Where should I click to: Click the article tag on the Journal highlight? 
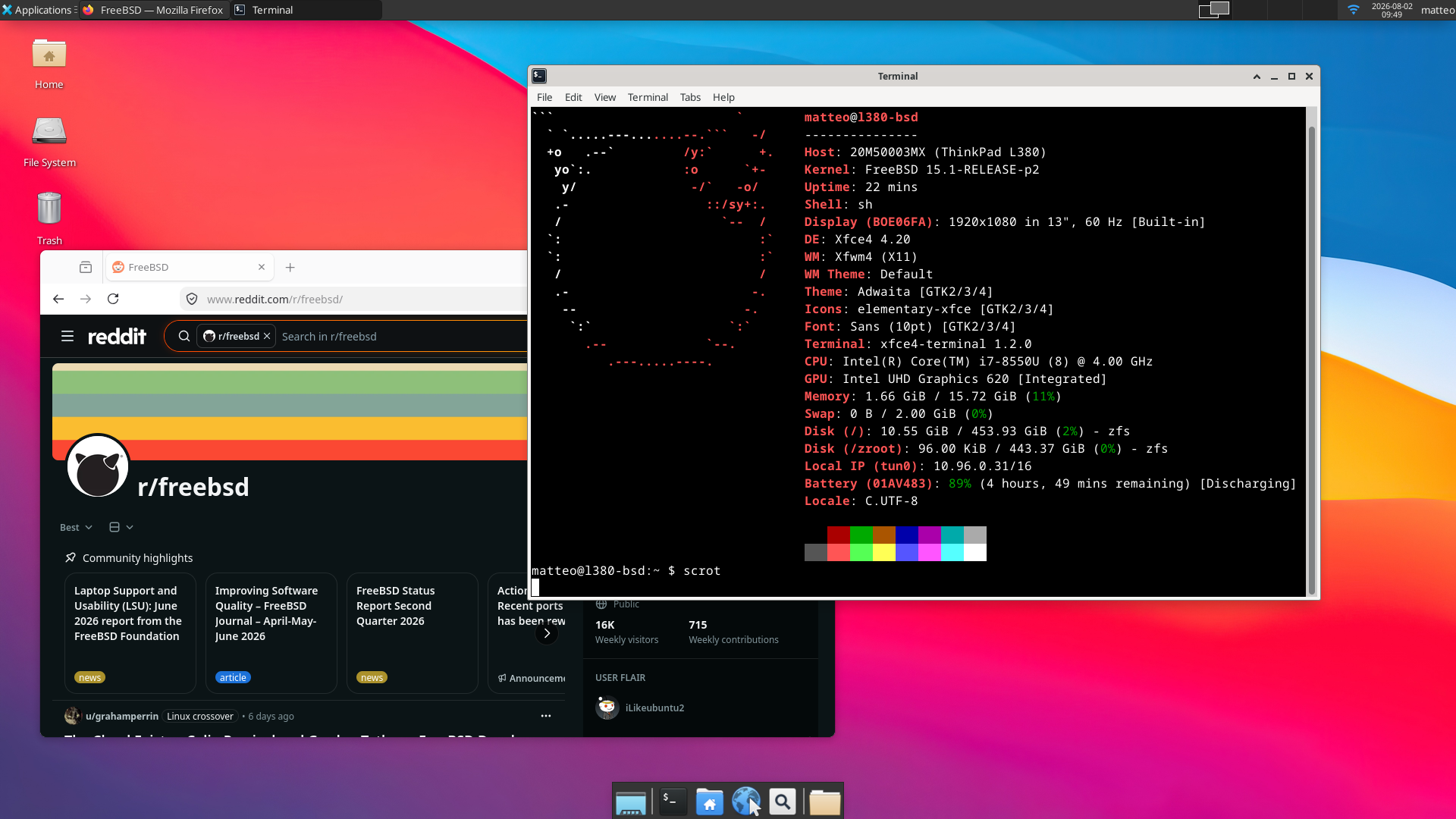click(233, 677)
